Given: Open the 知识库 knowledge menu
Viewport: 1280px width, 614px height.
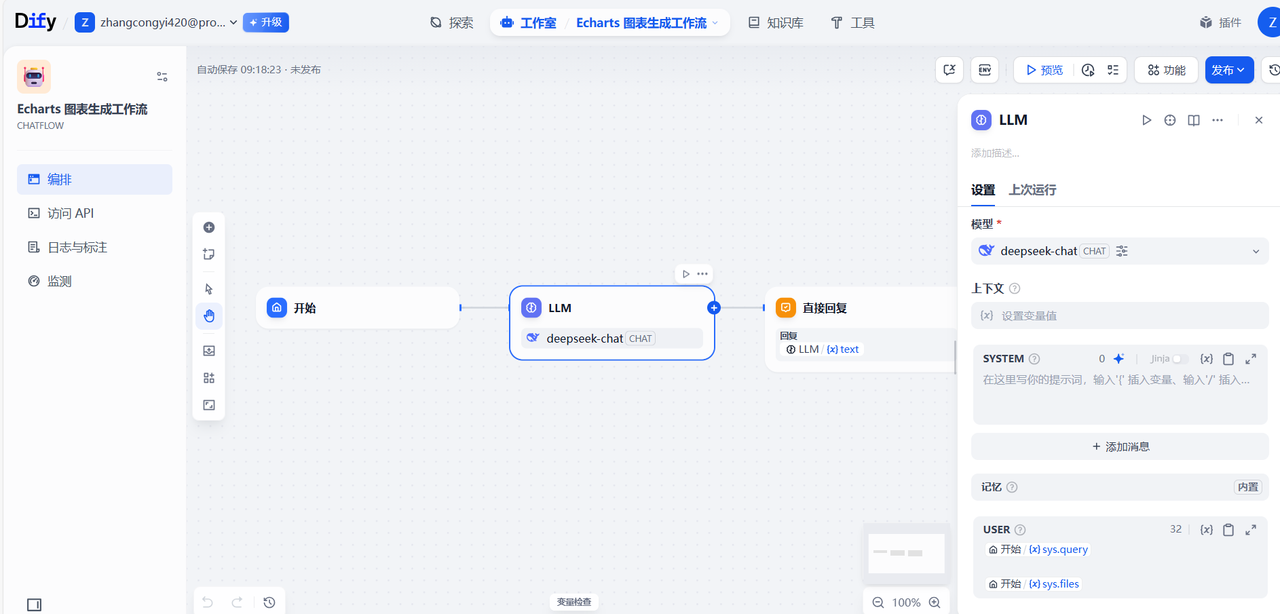Looking at the screenshot, I should [776, 22].
